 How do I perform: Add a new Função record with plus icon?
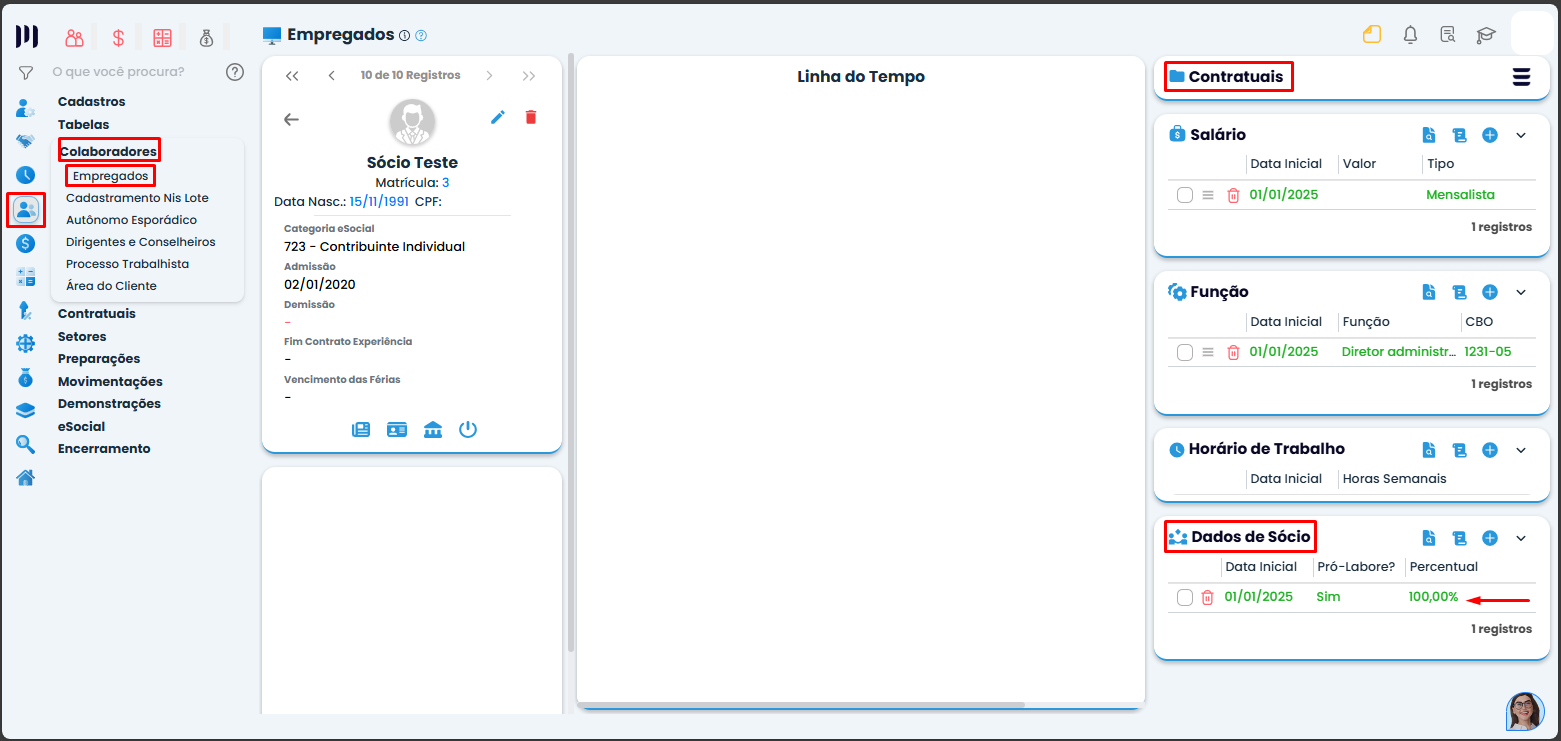pyautogui.click(x=1490, y=292)
